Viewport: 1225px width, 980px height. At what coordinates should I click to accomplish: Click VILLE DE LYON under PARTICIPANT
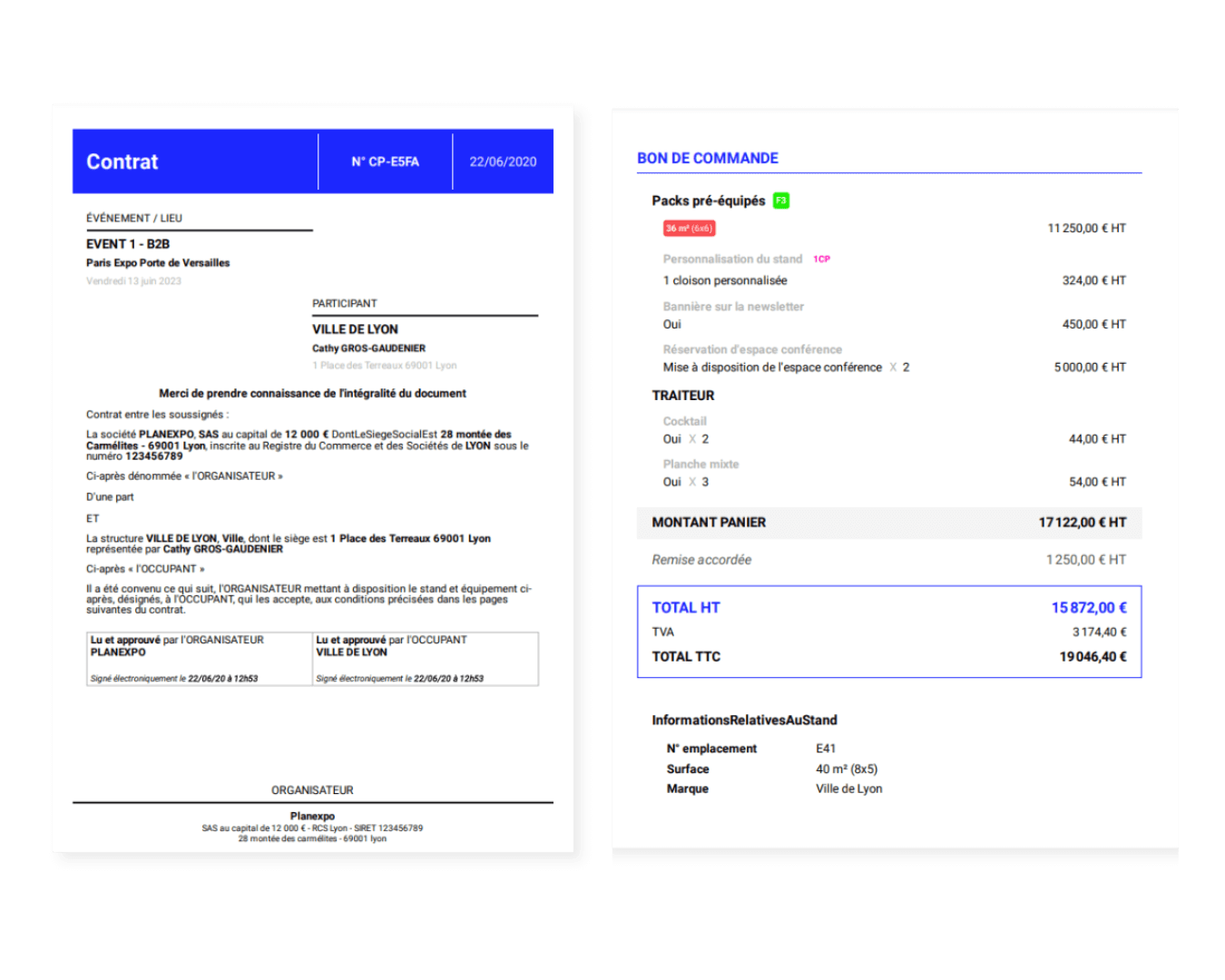pos(355,329)
